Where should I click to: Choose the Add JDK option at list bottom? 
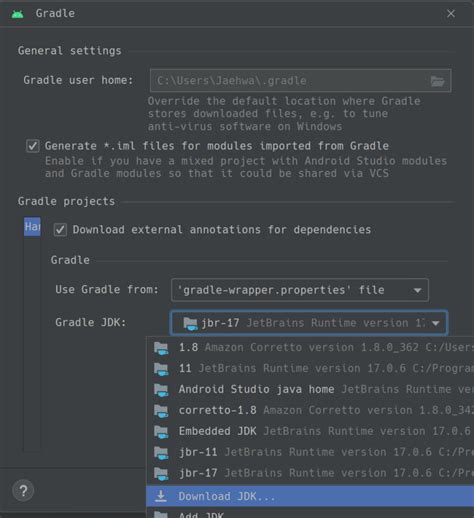pos(310,513)
